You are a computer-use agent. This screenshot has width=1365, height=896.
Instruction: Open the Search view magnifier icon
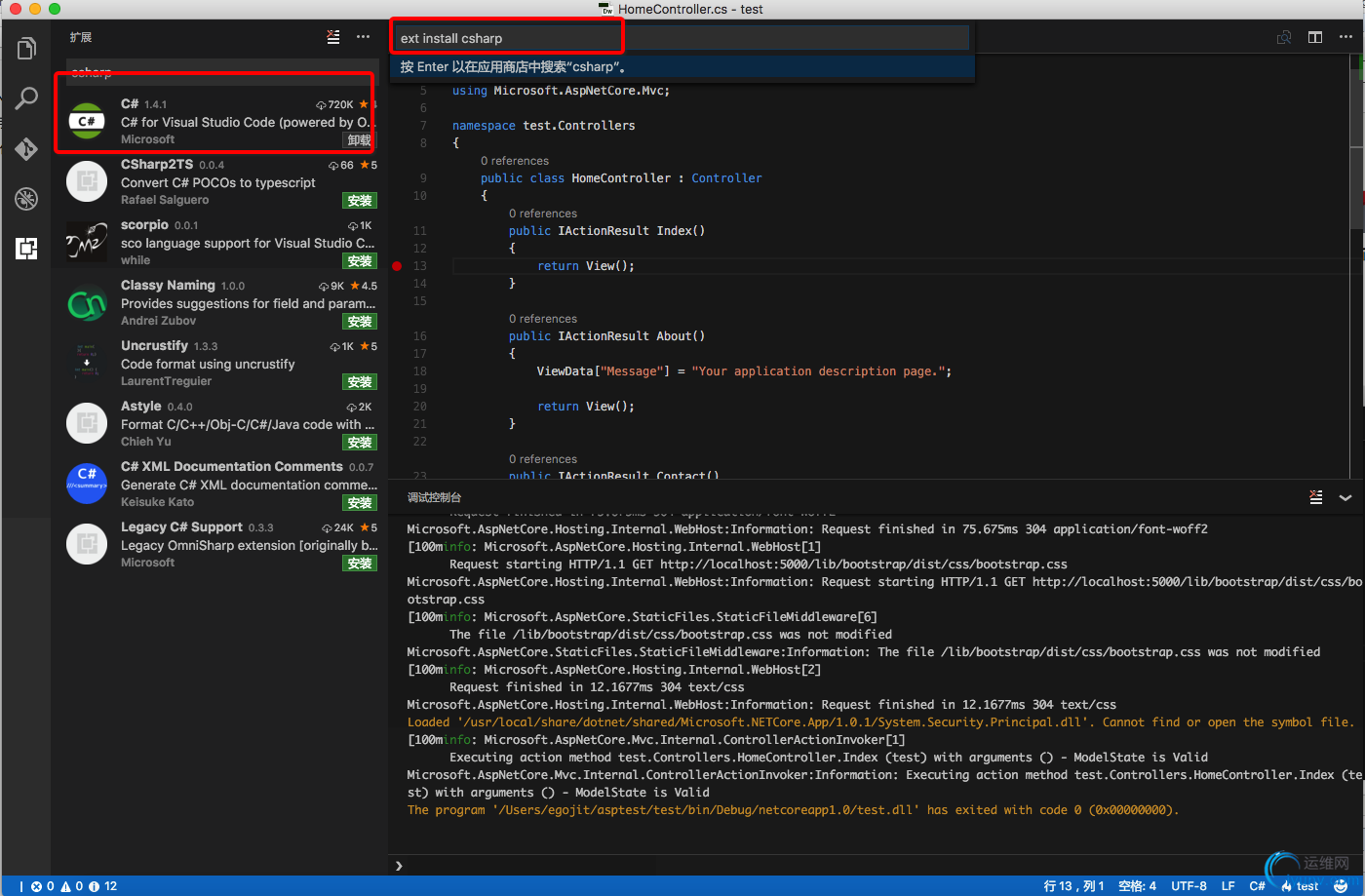pos(26,98)
